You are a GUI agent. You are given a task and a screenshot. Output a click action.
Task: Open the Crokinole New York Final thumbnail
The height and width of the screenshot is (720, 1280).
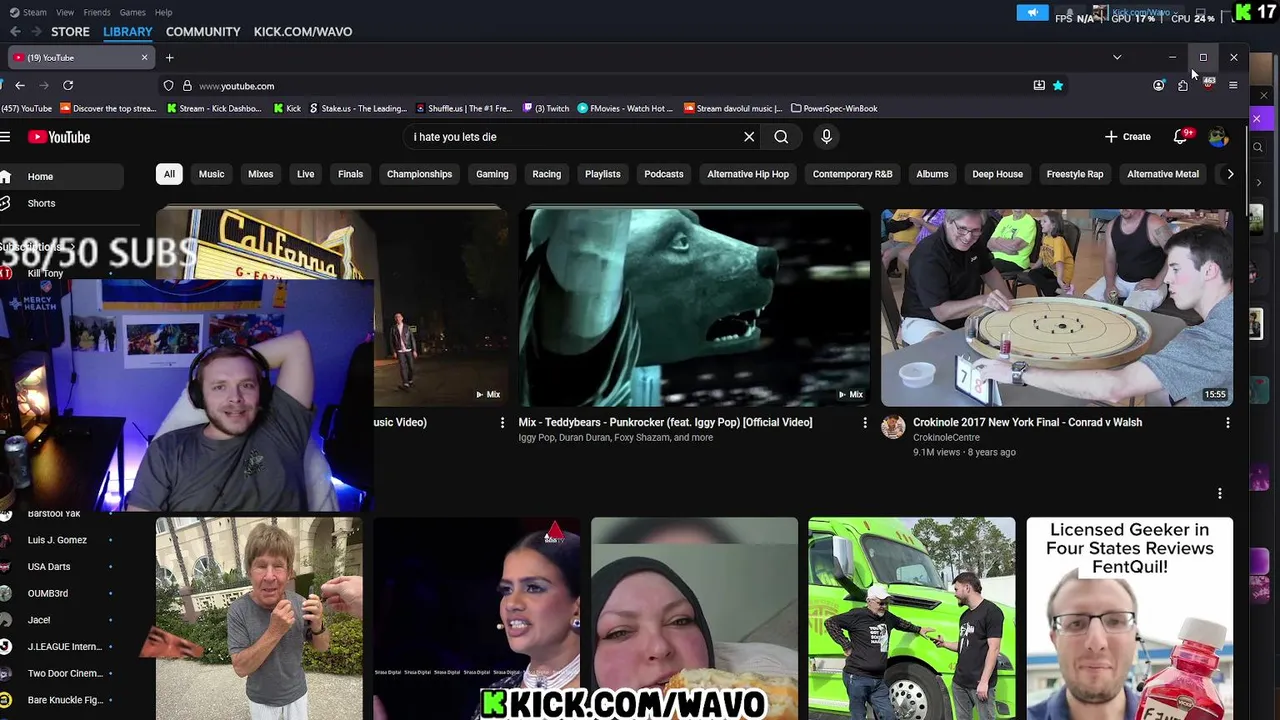[x=1056, y=307]
